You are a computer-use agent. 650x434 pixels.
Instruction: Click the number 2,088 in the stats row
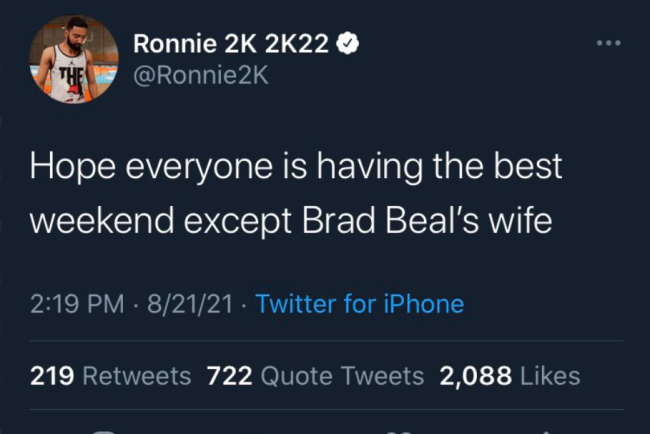(x=476, y=376)
